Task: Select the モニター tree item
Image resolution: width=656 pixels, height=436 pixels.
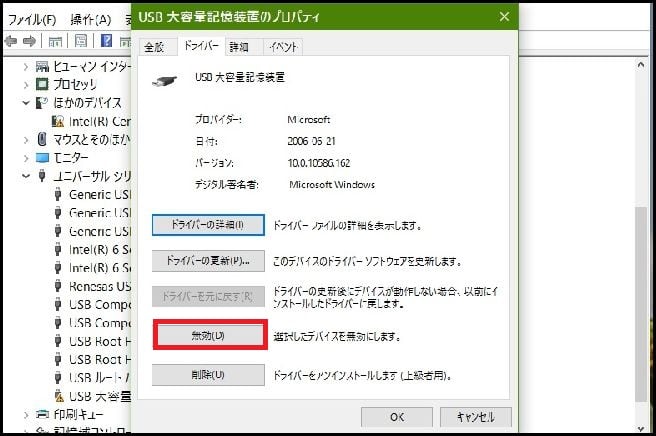Action: [71, 158]
